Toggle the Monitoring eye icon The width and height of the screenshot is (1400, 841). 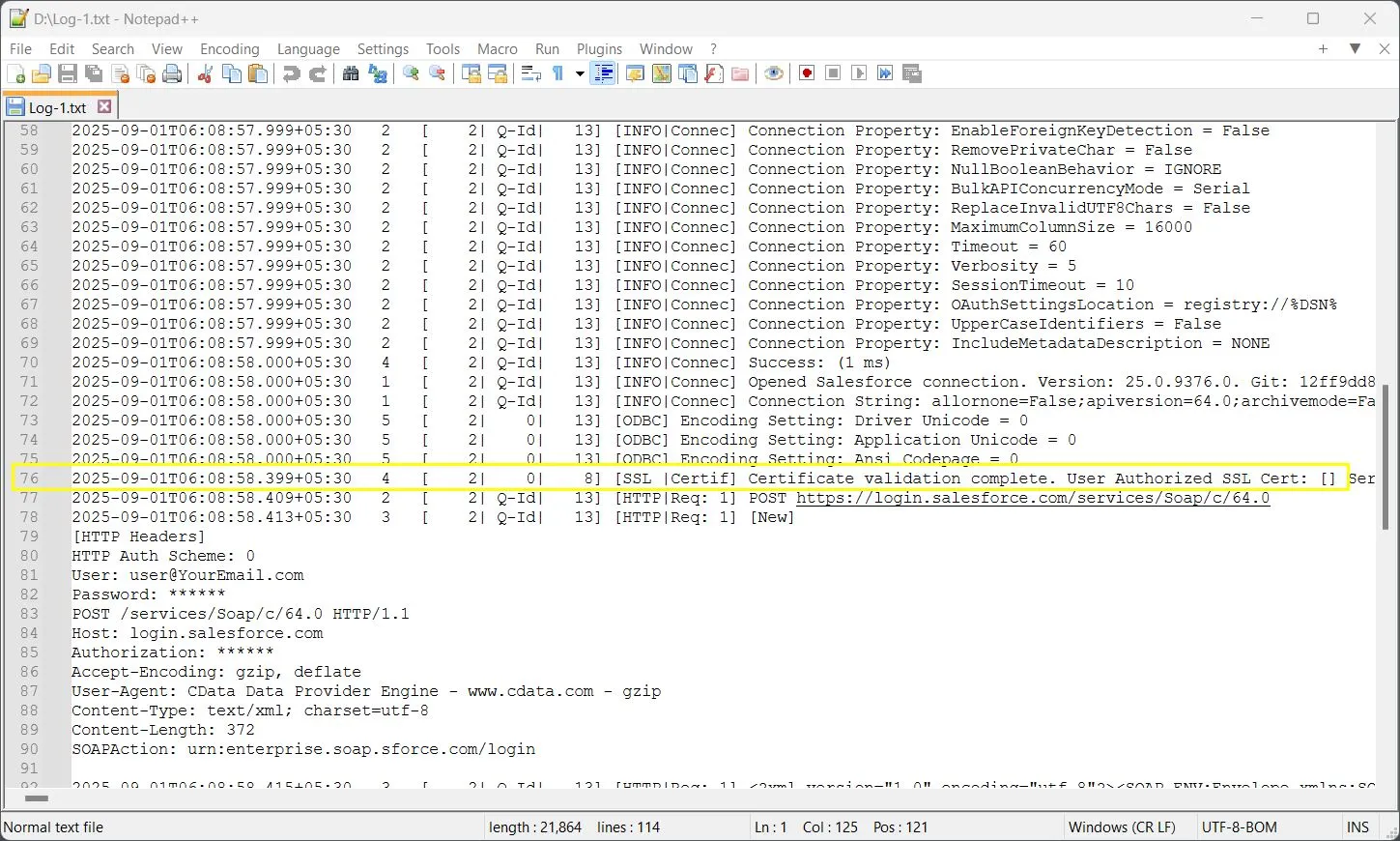[774, 74]
